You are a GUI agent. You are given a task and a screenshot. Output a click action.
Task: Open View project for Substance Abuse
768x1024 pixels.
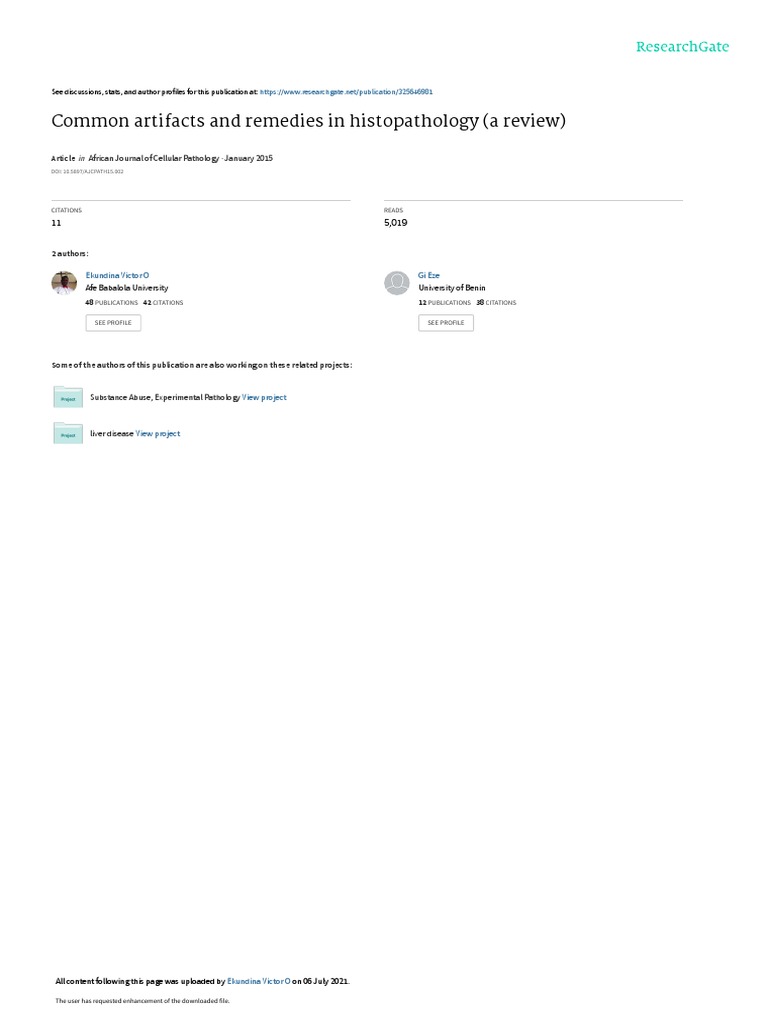[264, 397]
